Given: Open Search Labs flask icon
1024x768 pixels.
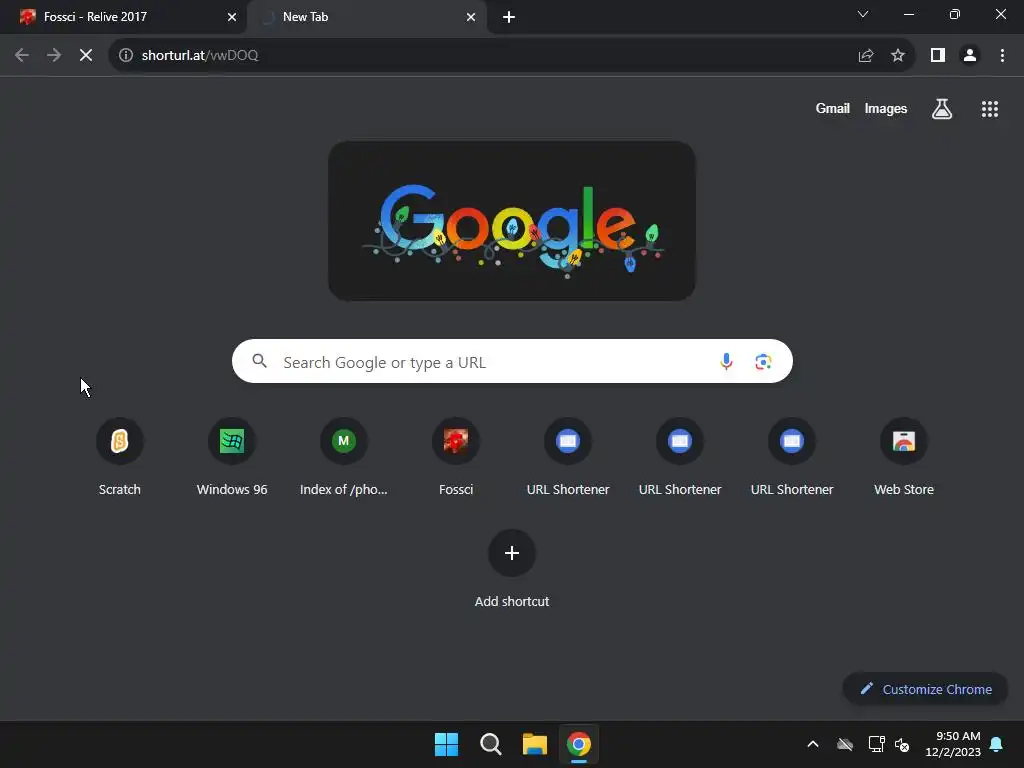Looking at the screenshot, I should tap(942, 109).
